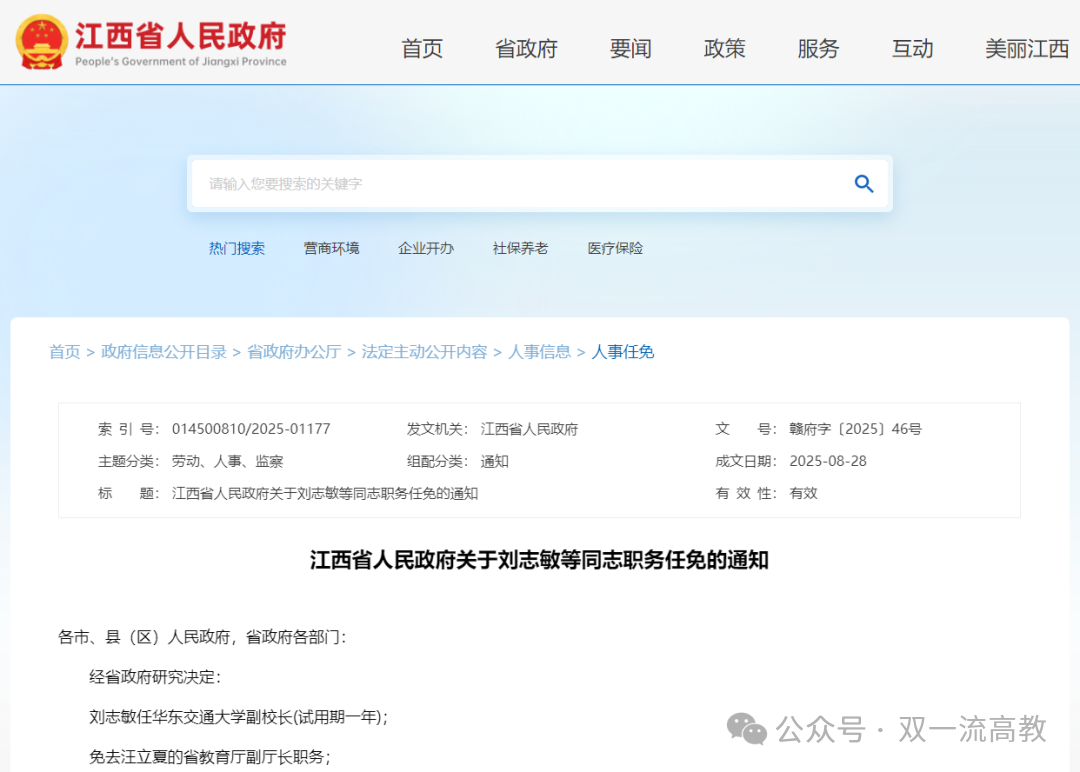Click the Jiangxi government national emblem logo
This screenshot has height=772, width=1080.
42,40
